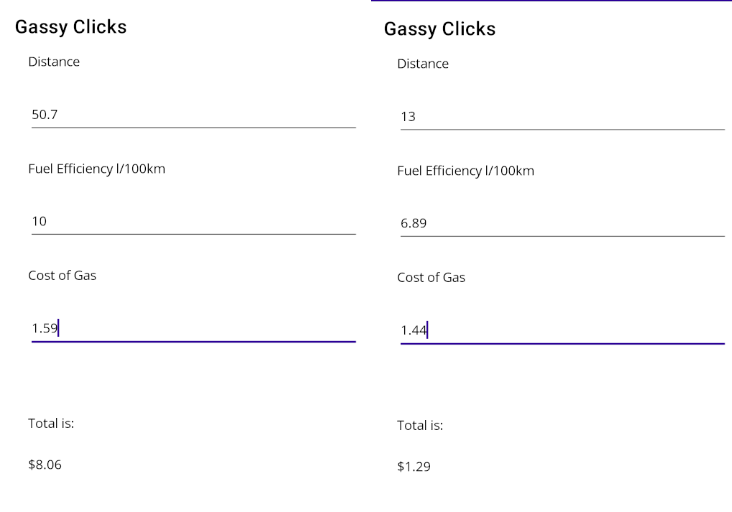Click the right Cost of Gas label
Image resolution: width=732 pixels, height=512 pixels.
click(431, 277)
